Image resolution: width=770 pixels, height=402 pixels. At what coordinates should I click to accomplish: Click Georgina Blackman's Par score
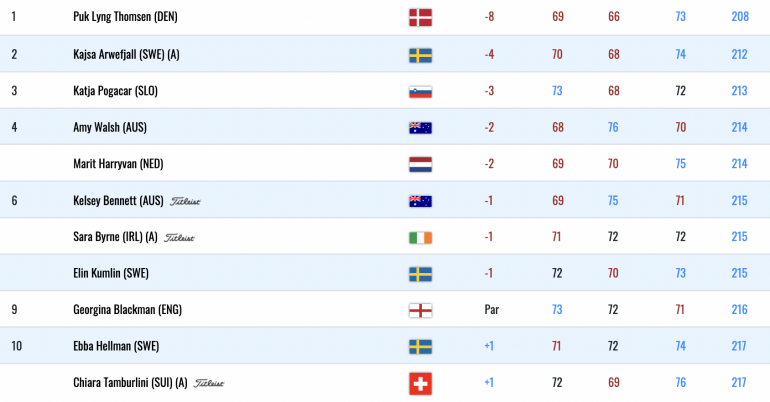pos(492,310)
